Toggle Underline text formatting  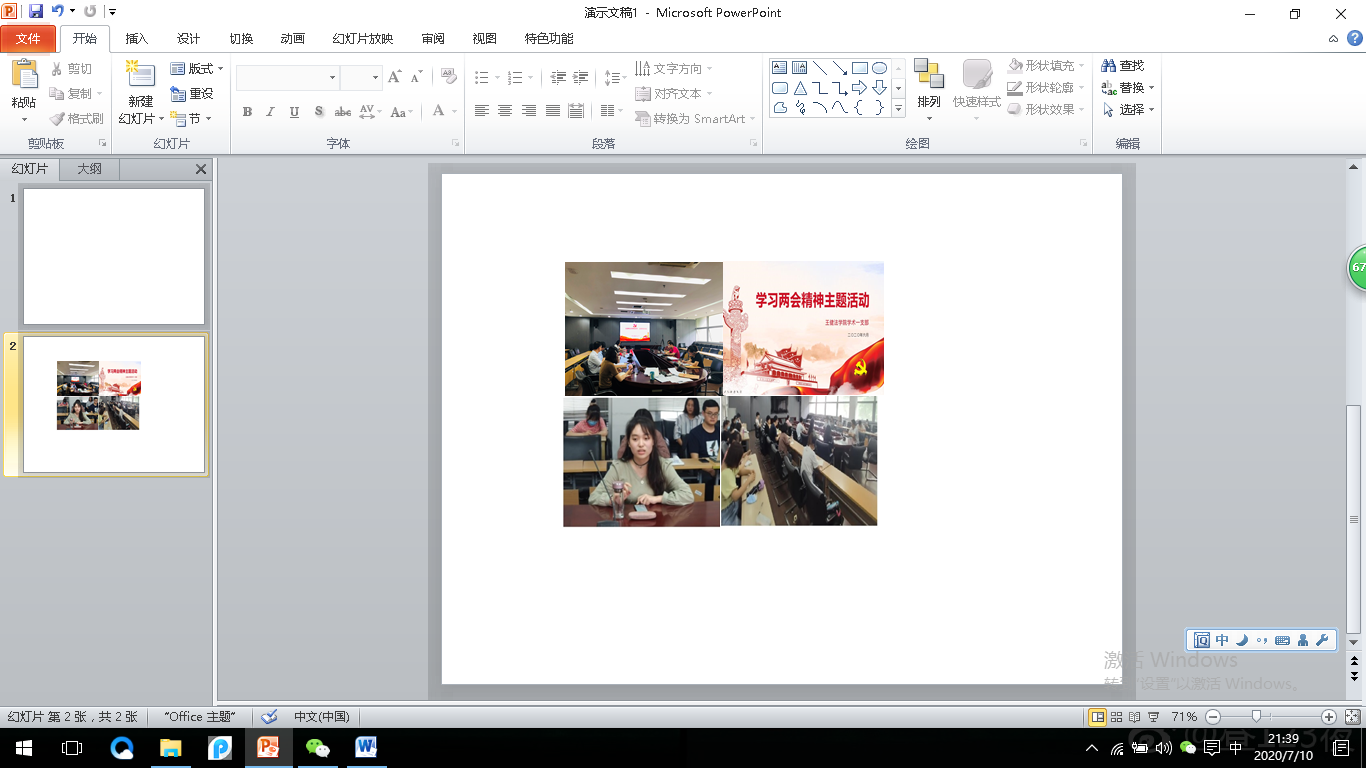coord(294,112)
